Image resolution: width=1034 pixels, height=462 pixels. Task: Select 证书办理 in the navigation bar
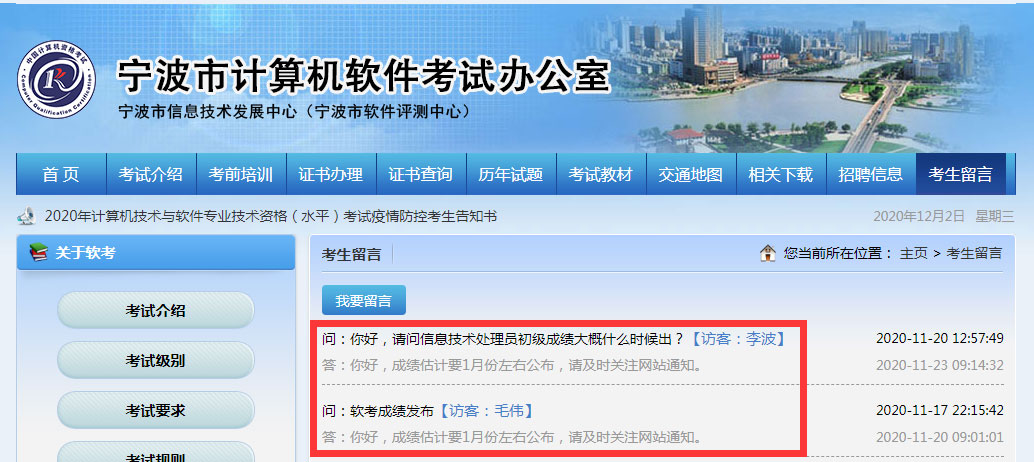(331, 174)
